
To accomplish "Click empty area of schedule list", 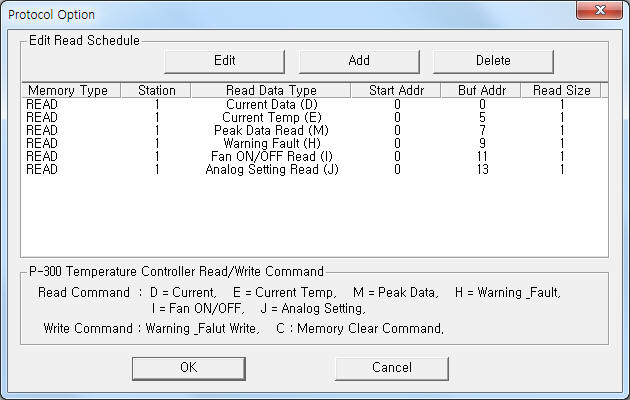I will (314, 217).
